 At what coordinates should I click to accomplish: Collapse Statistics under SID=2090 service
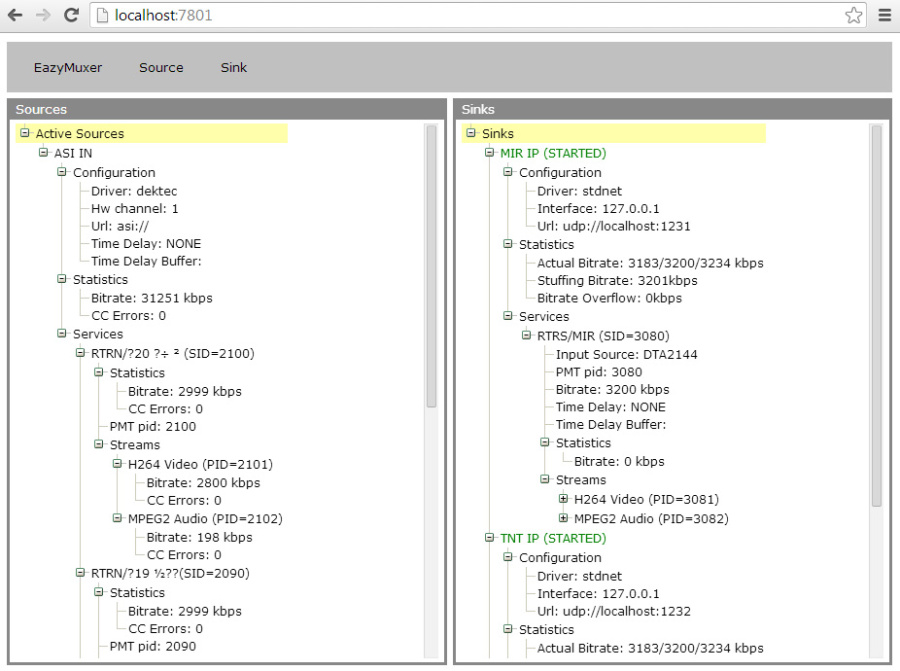tap(99, 592)
